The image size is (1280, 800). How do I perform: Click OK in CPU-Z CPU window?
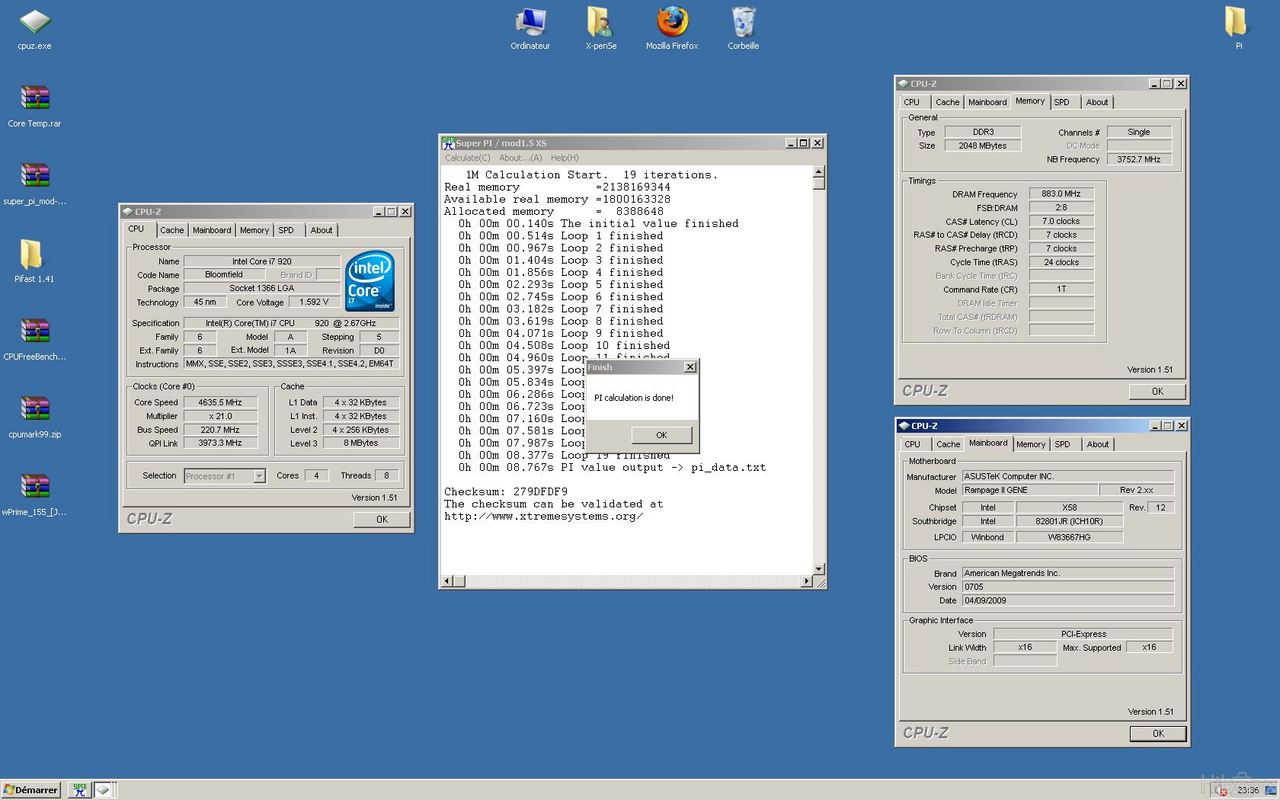pyautogui.click(x=382, y=520)
